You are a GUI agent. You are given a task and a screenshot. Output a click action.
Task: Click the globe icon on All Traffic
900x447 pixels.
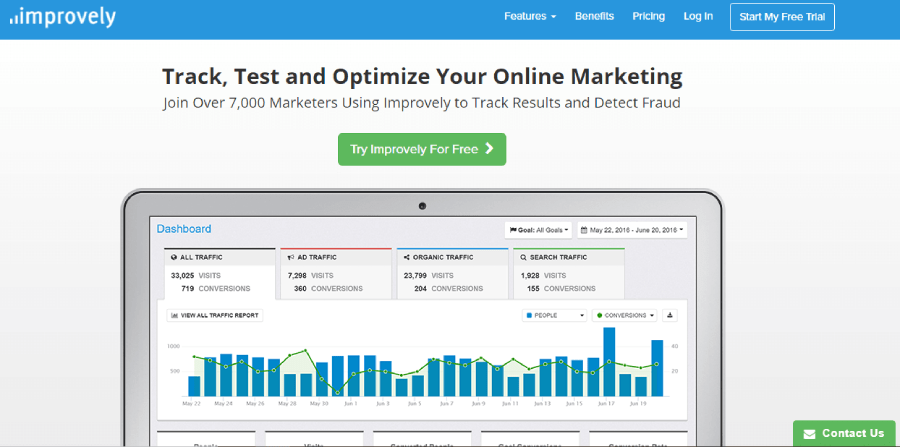click(174, 258)
